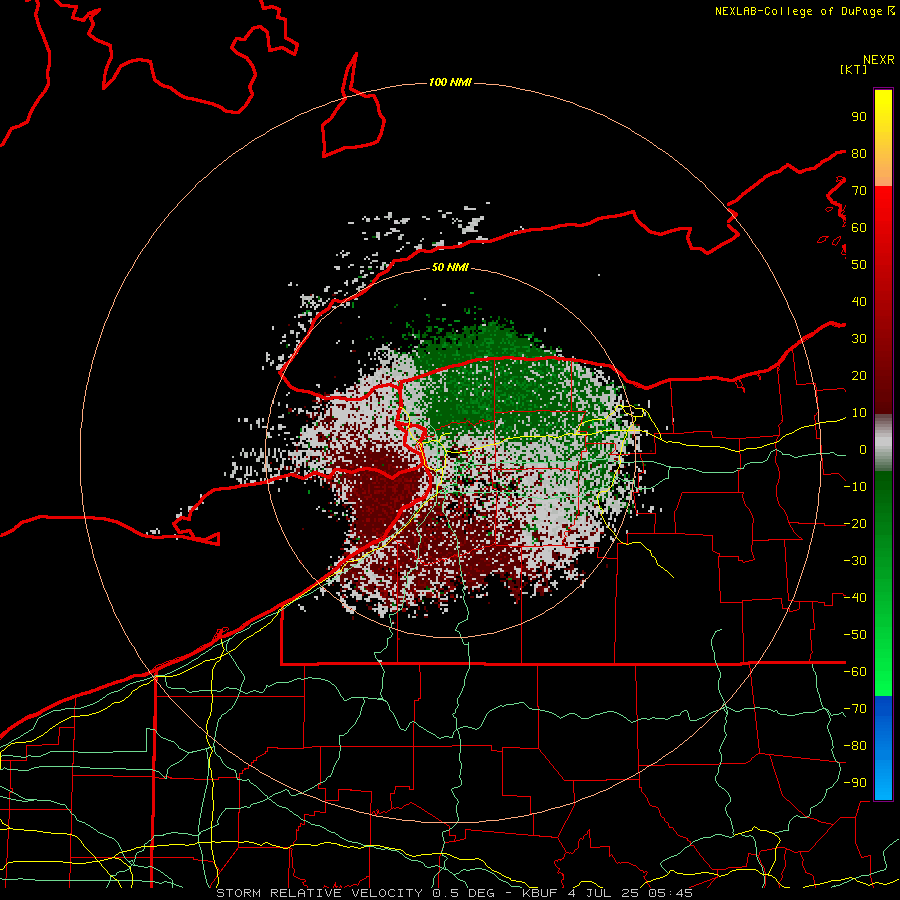Pick the positive 10 value on the scale

[859, 413]
